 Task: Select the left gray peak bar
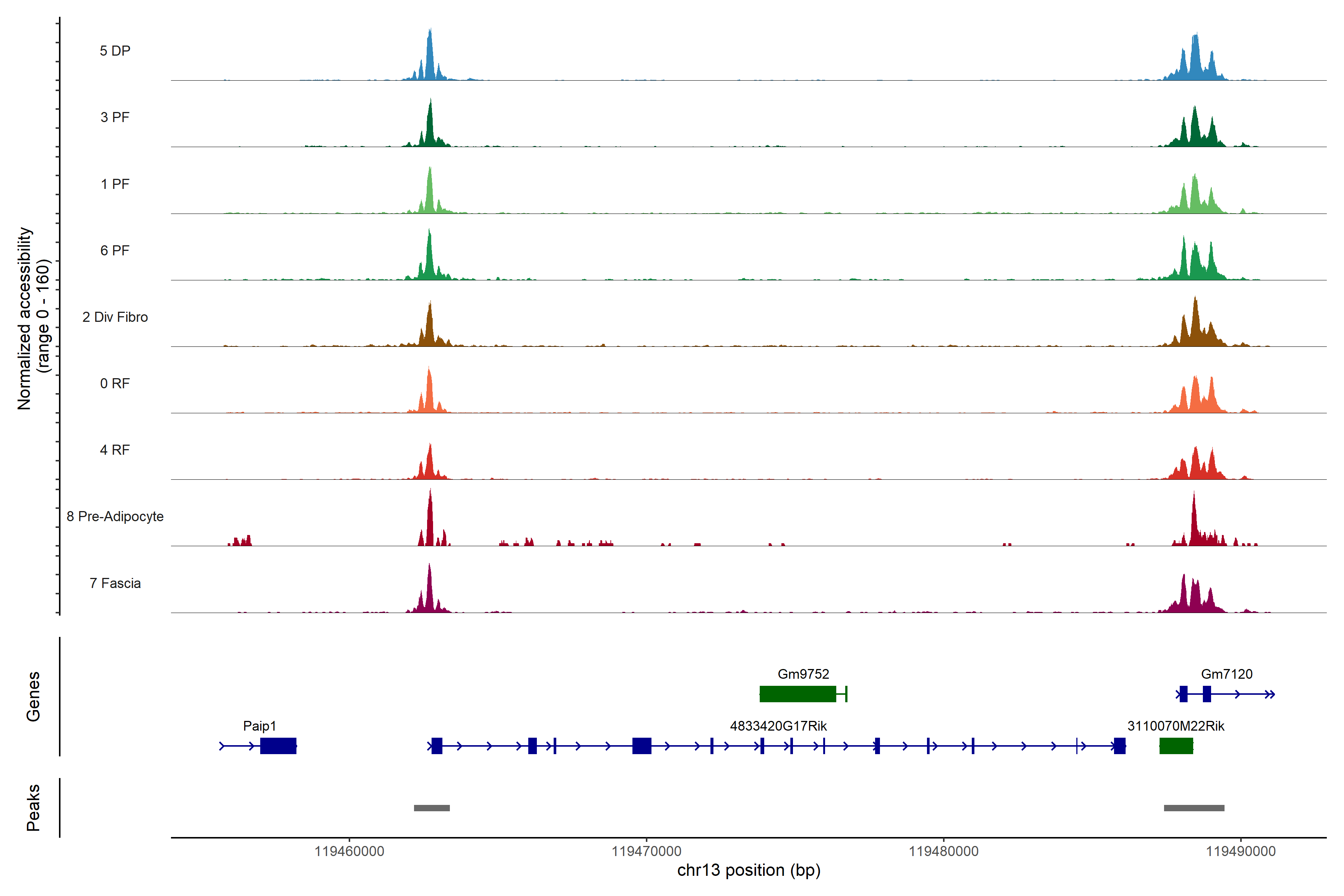point(432,808)
